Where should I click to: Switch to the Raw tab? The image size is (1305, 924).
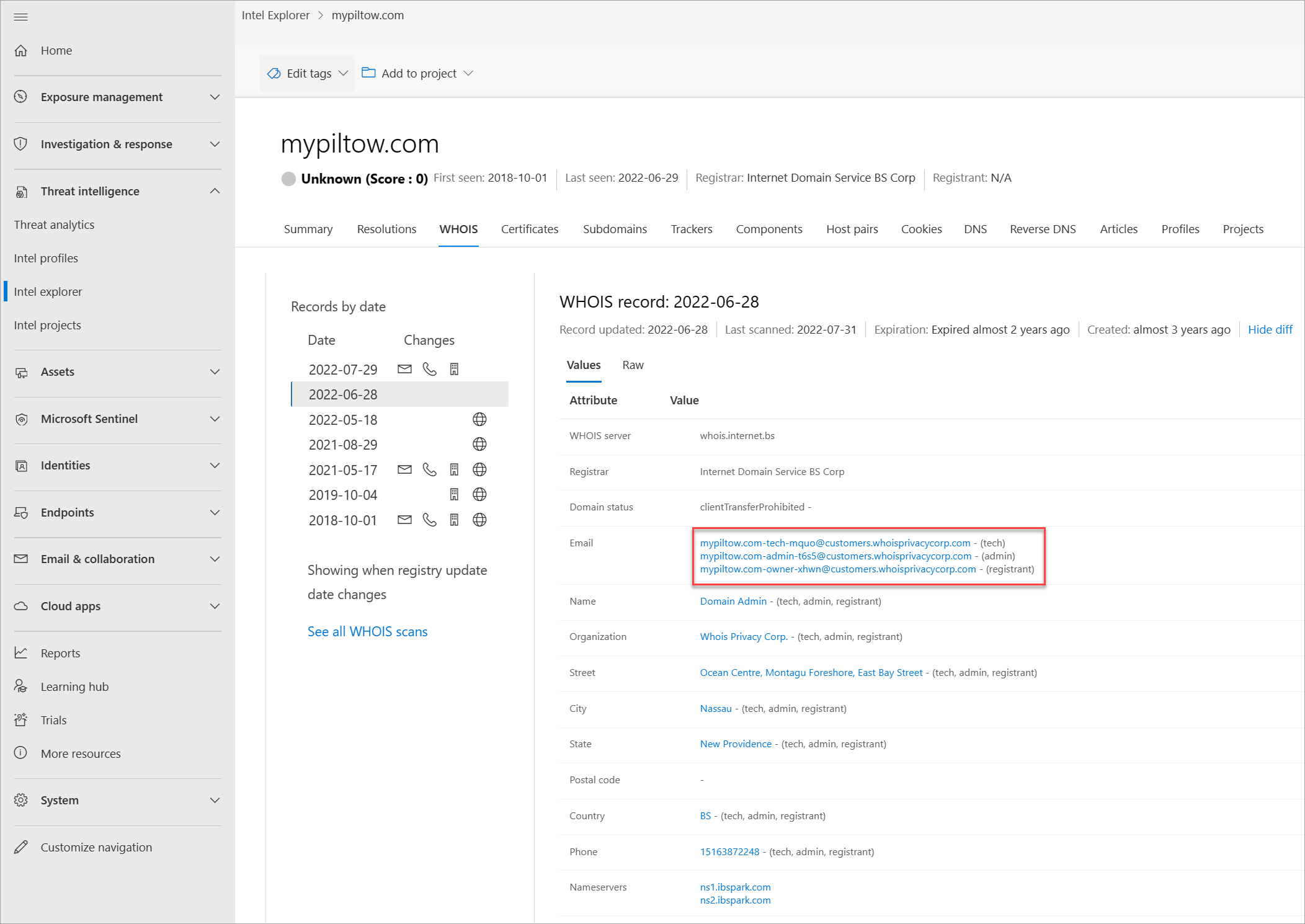tap(633, 365)
